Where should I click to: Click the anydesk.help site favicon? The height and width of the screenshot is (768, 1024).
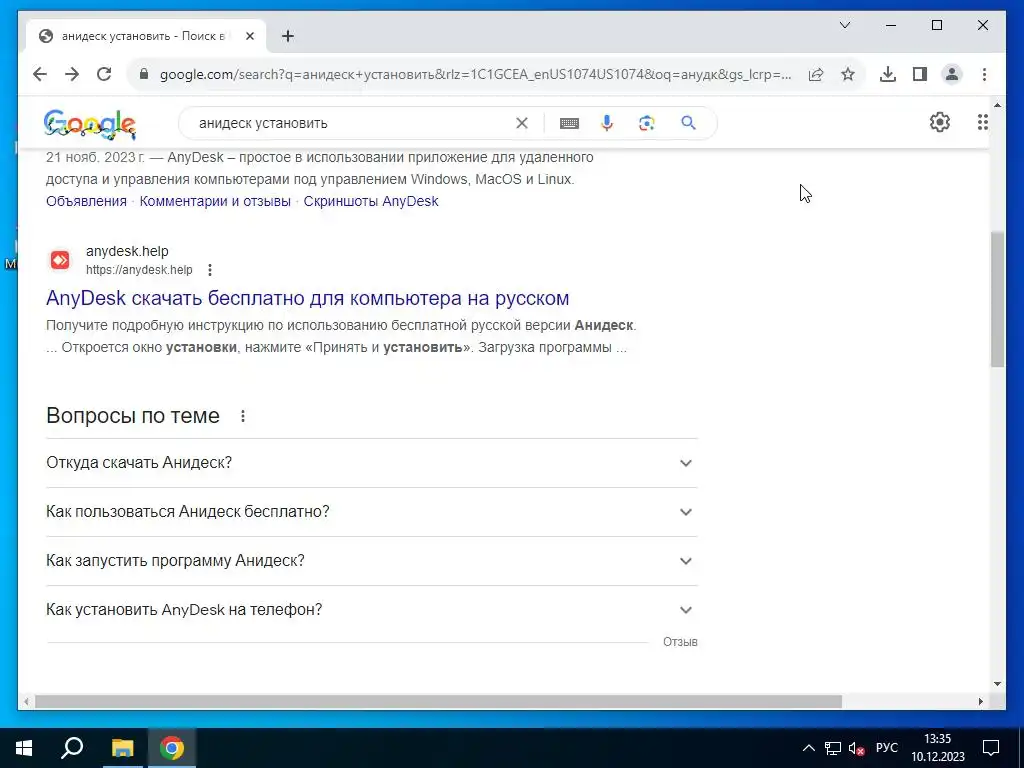(60, 260)
